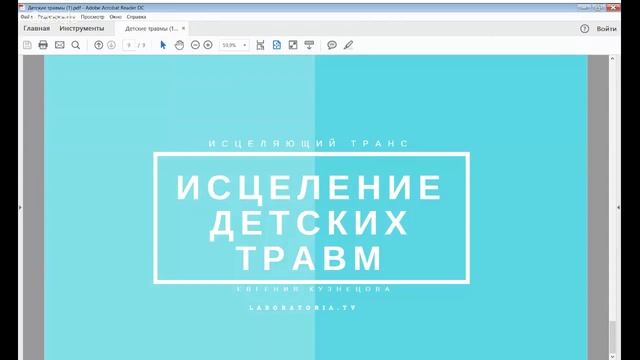The height and width of the screenshot is (360, 640).
Task: Print the document with printer icon
Action: click(43, 45)
